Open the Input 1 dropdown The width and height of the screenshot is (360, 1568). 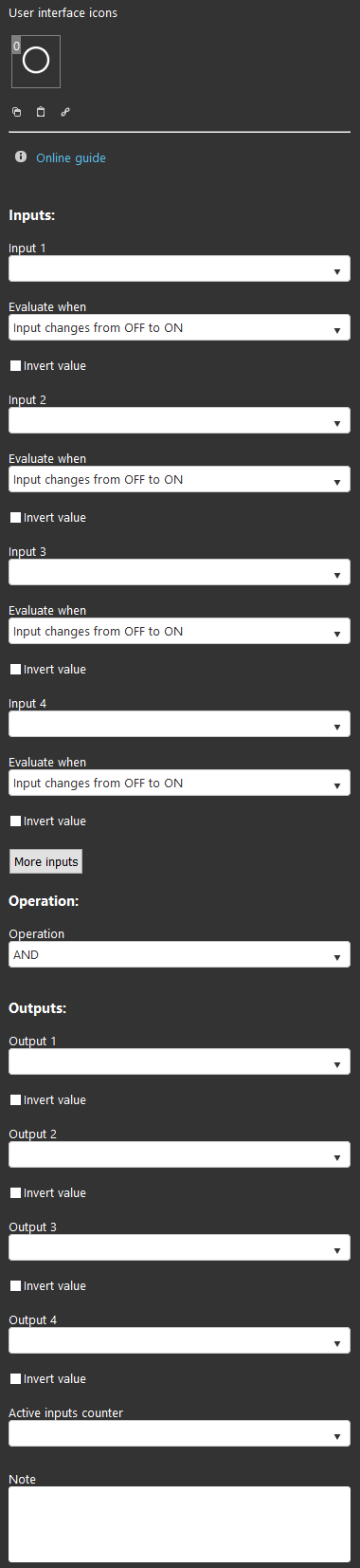click(179, 268)
